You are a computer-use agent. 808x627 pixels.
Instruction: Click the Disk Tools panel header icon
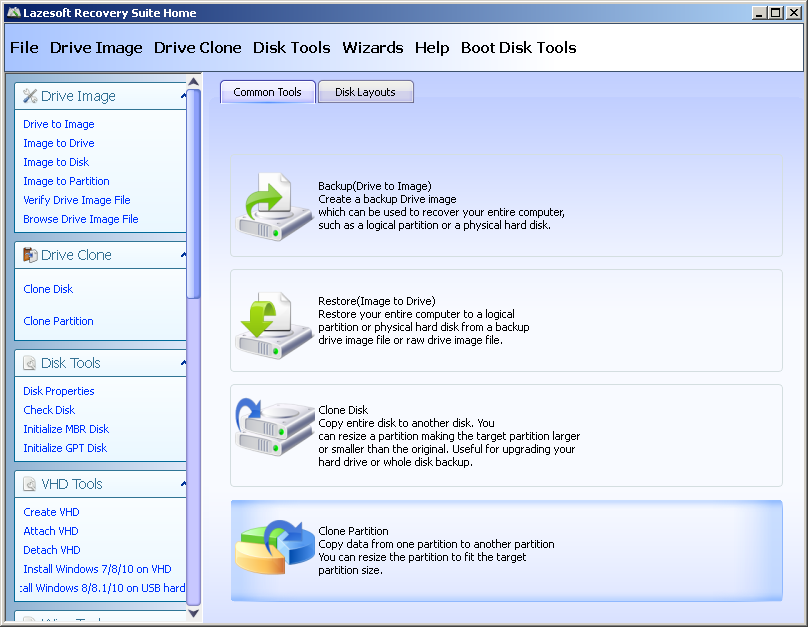(x=30, y=363)
